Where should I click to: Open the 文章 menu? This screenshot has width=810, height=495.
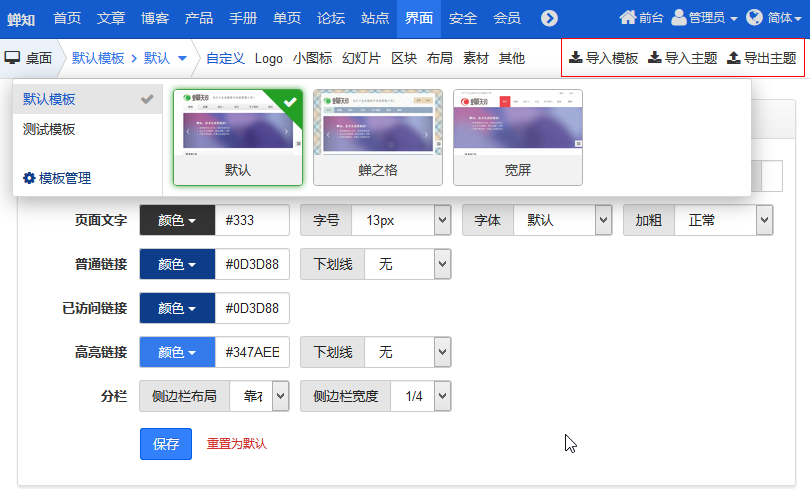click(111, 19)
